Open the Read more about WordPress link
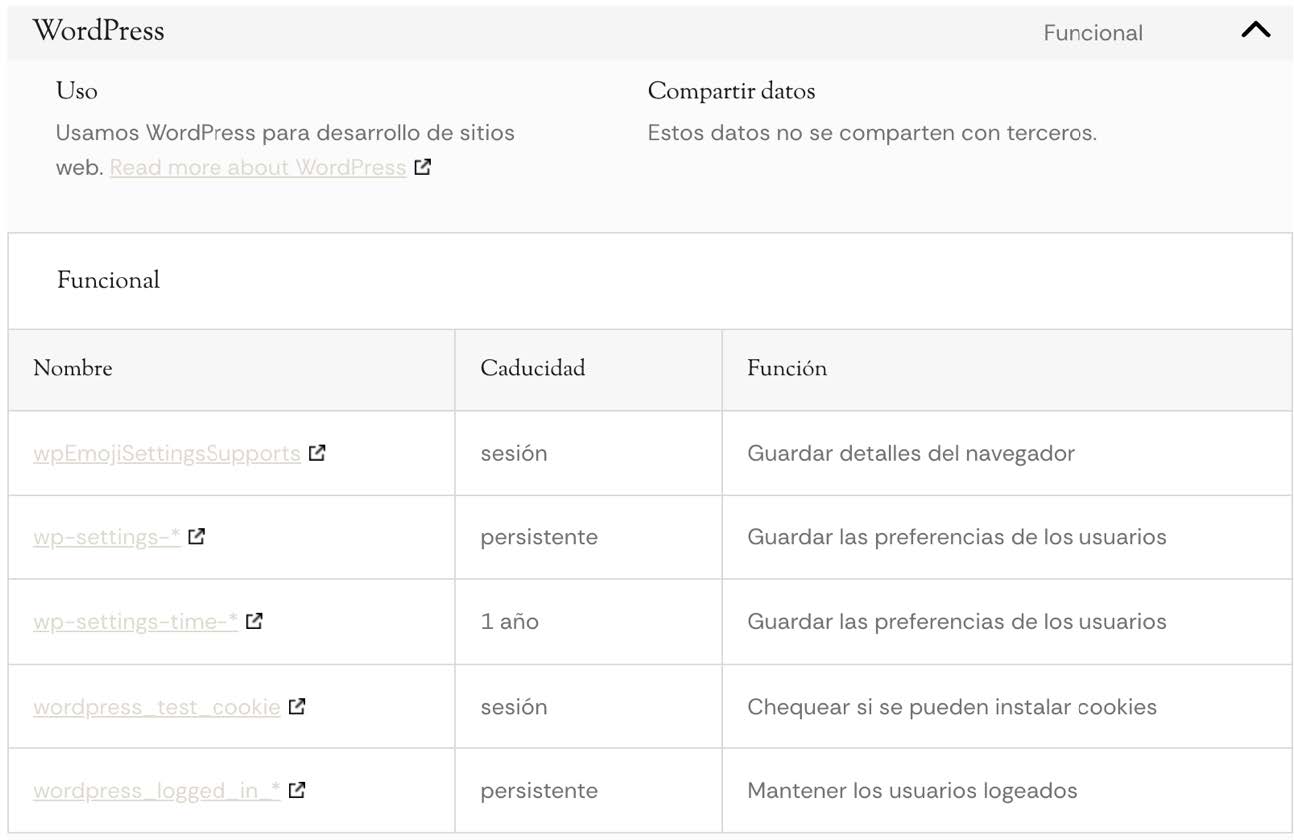This screenshot has height=840, width=1294. [x=257, y=168]
